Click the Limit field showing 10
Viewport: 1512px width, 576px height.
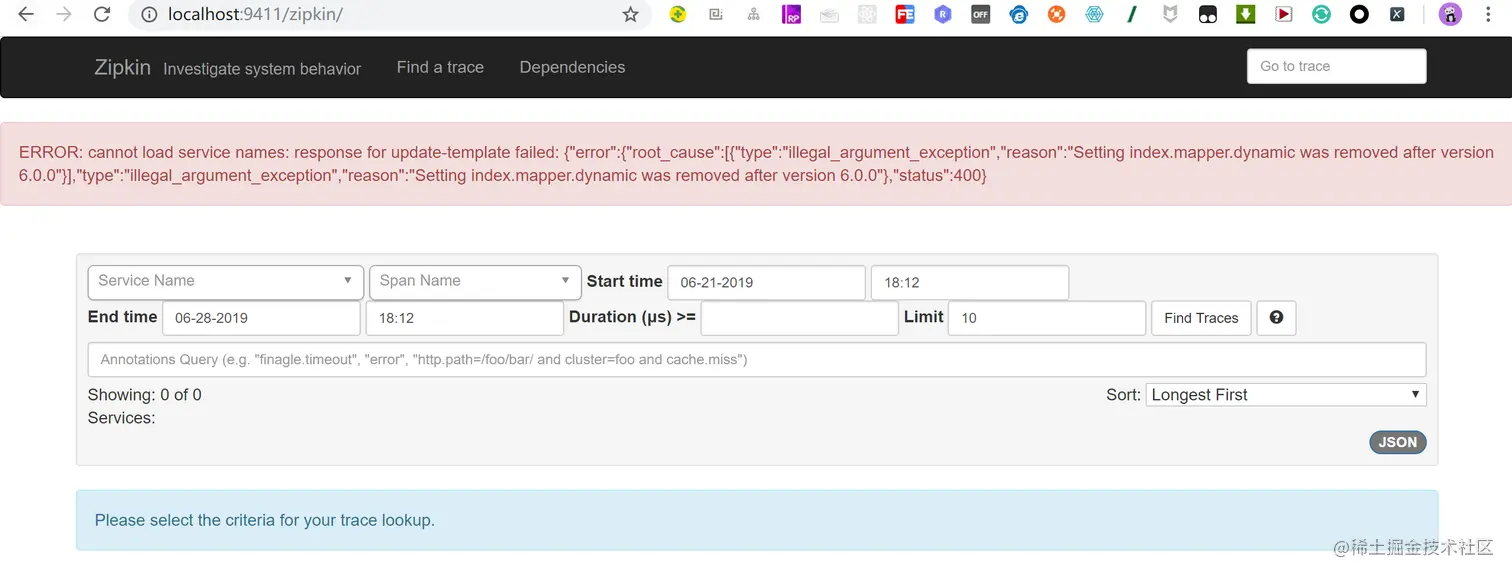[x=1047, y=318]
